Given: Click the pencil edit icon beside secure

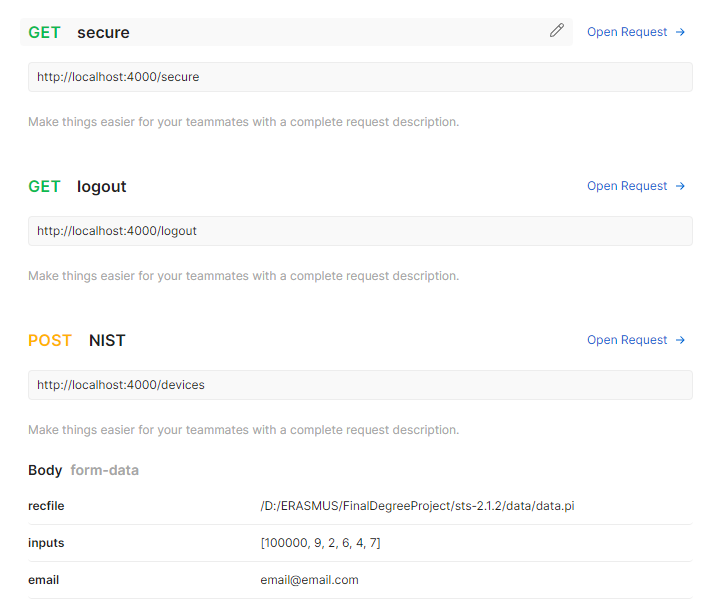Looking at the screenshot, I should tap(557, 31).
